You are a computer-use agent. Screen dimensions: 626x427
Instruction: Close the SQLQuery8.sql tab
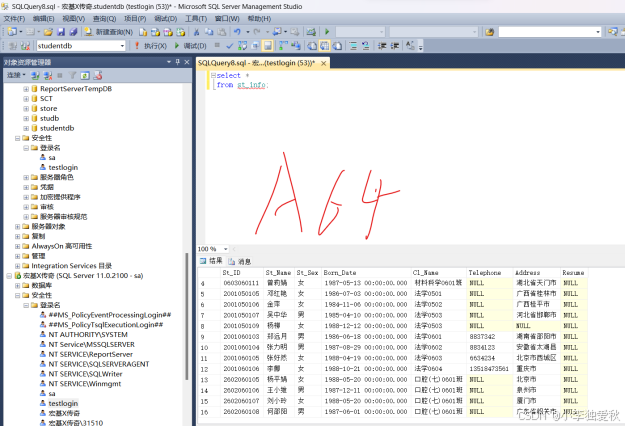pos(324,63)
